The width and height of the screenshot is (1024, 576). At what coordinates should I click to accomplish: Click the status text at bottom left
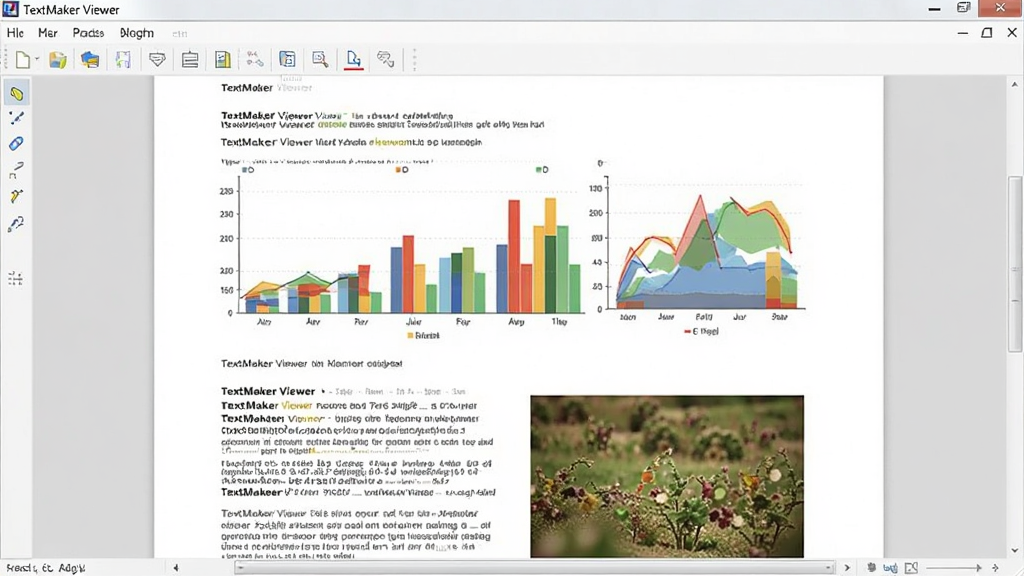pos(45,568)
